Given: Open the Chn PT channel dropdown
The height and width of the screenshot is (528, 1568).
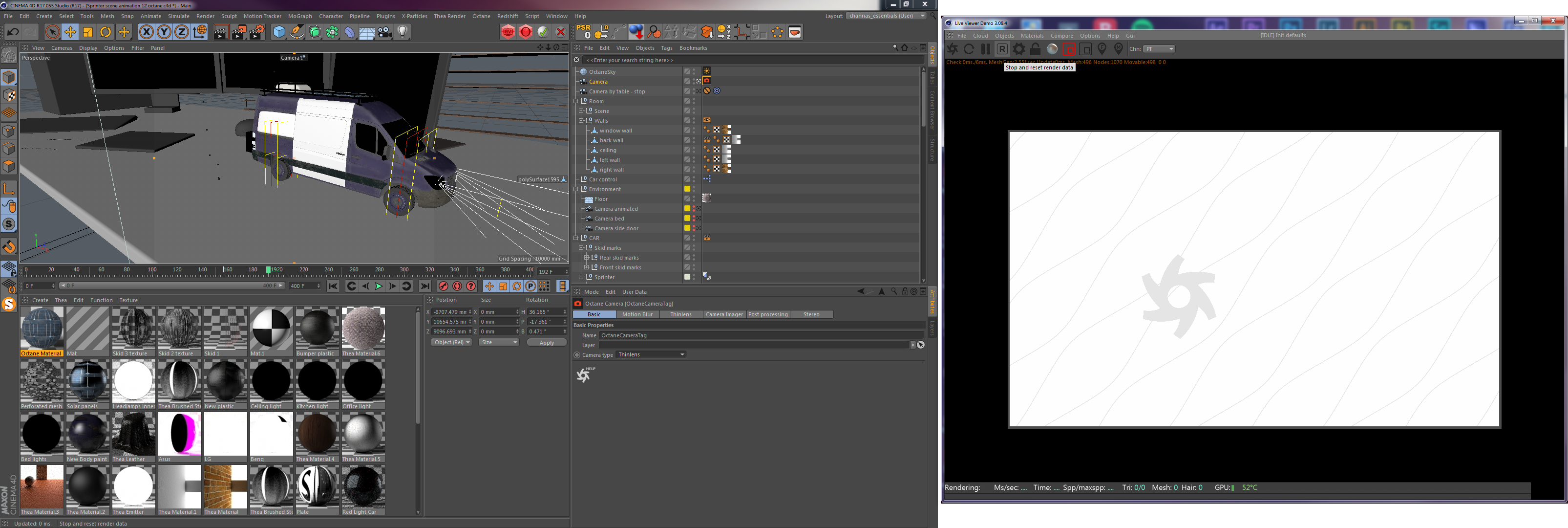Looking at the screenshot, I should [x=1159, y=49].
